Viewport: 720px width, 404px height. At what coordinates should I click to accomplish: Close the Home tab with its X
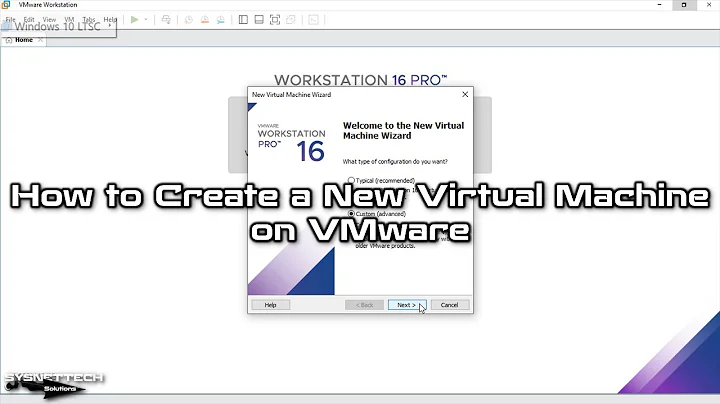40,40
